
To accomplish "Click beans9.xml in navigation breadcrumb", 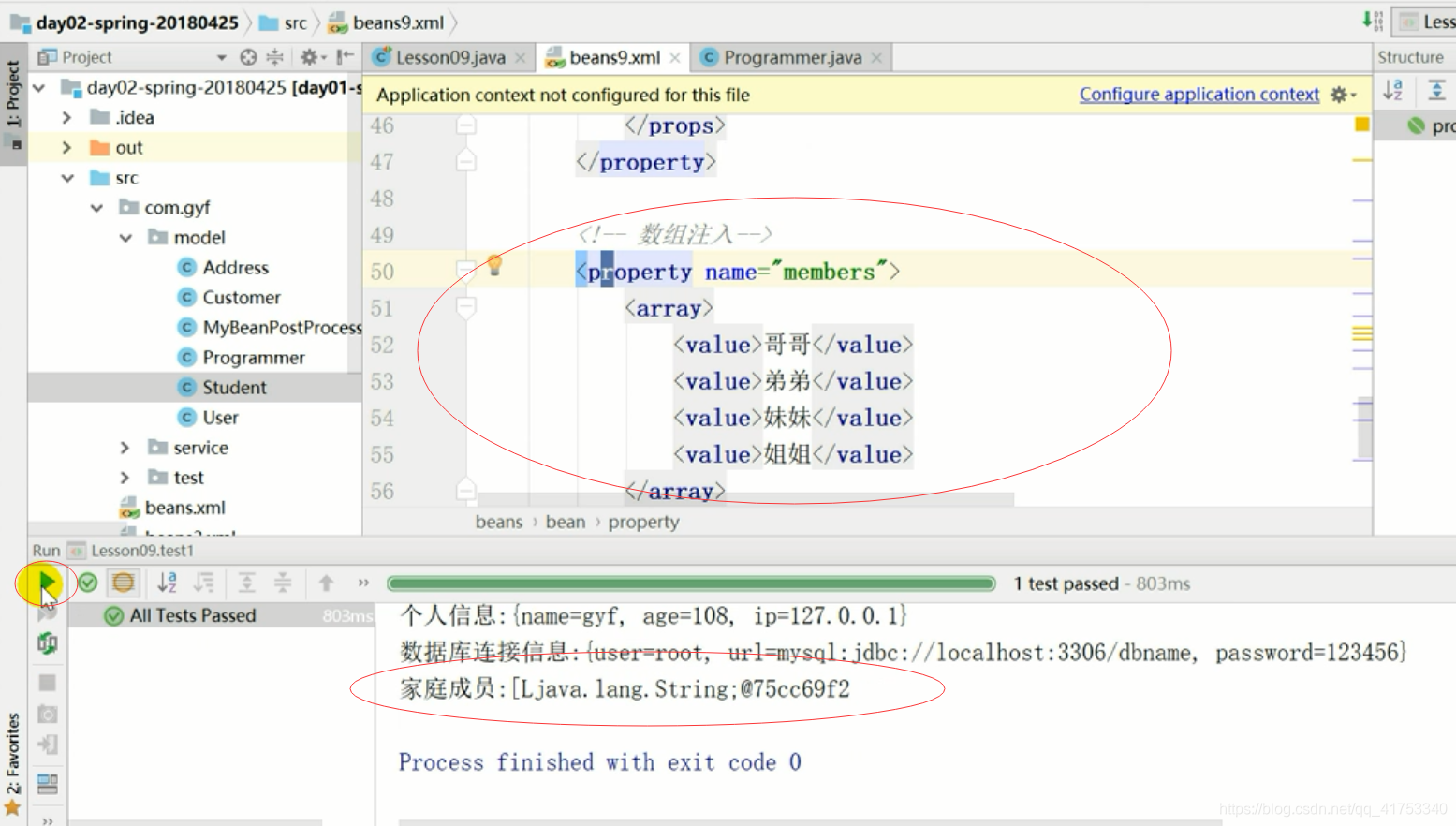I will [386, 22].
